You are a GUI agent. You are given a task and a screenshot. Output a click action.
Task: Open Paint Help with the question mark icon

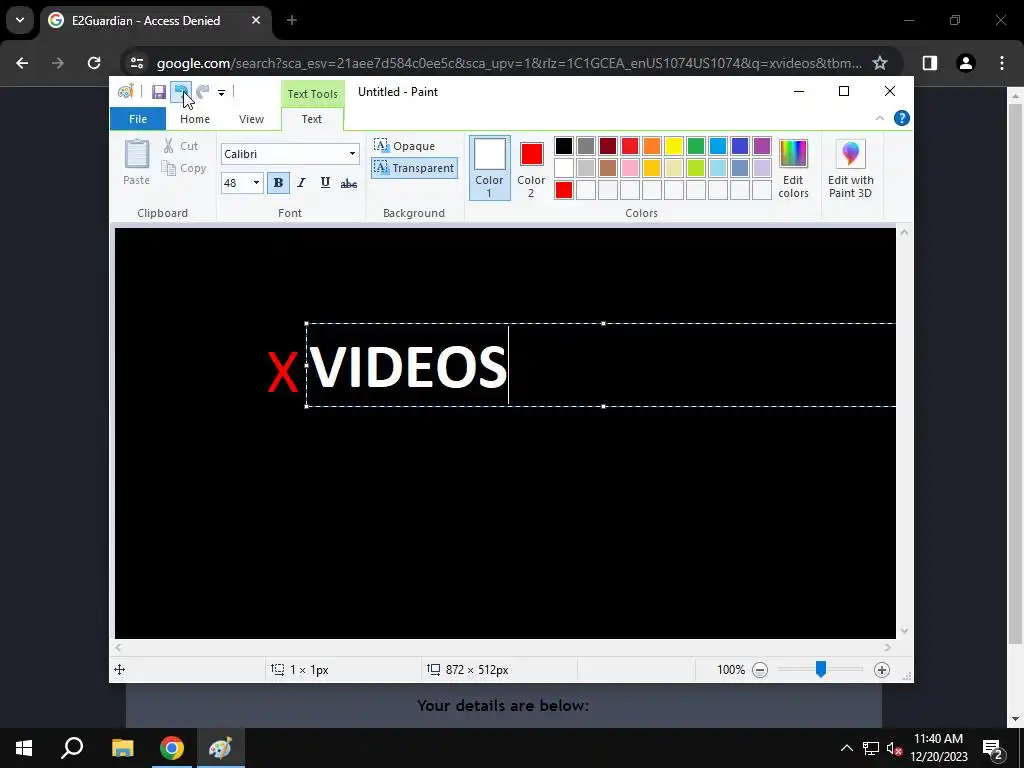902,118
